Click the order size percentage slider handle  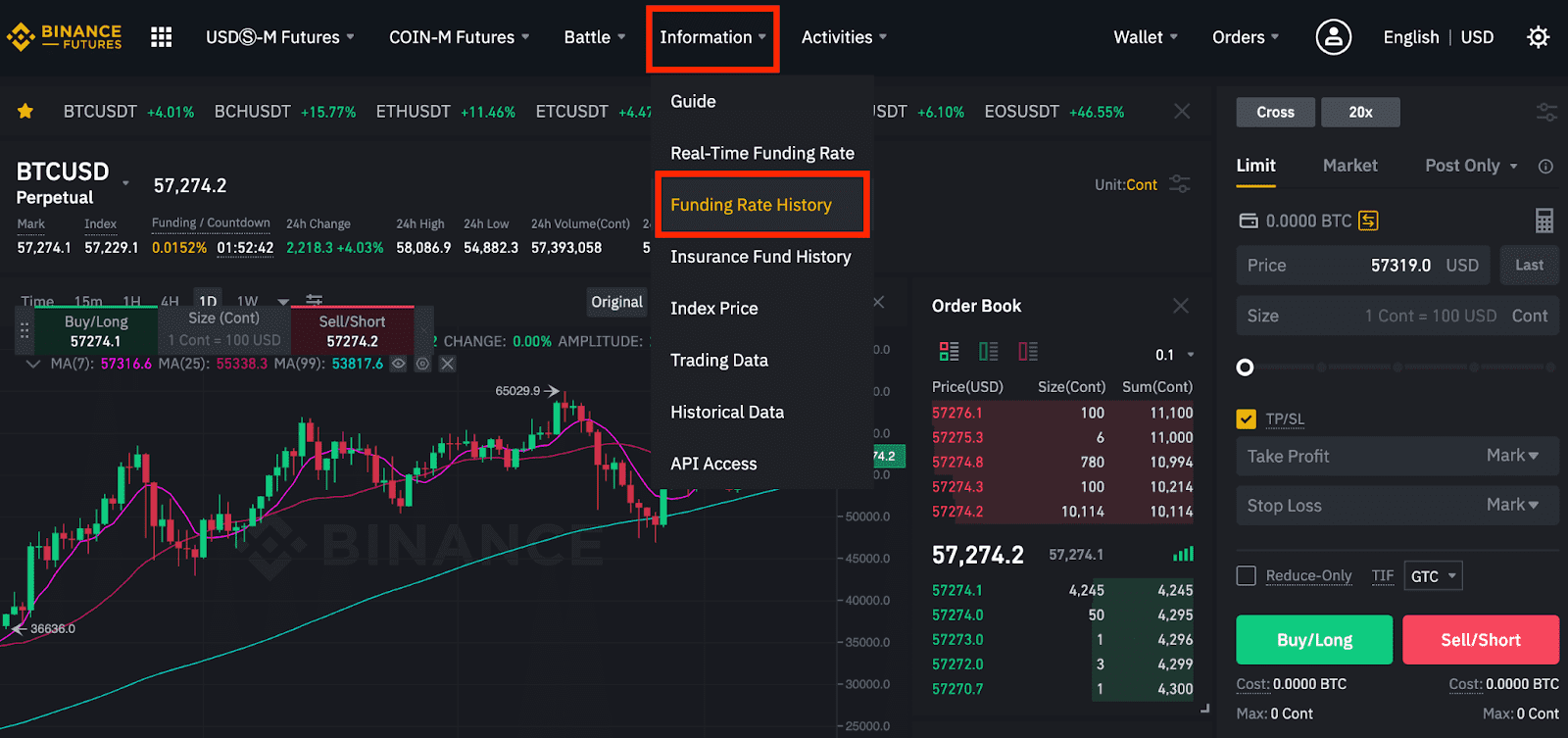1245,368
